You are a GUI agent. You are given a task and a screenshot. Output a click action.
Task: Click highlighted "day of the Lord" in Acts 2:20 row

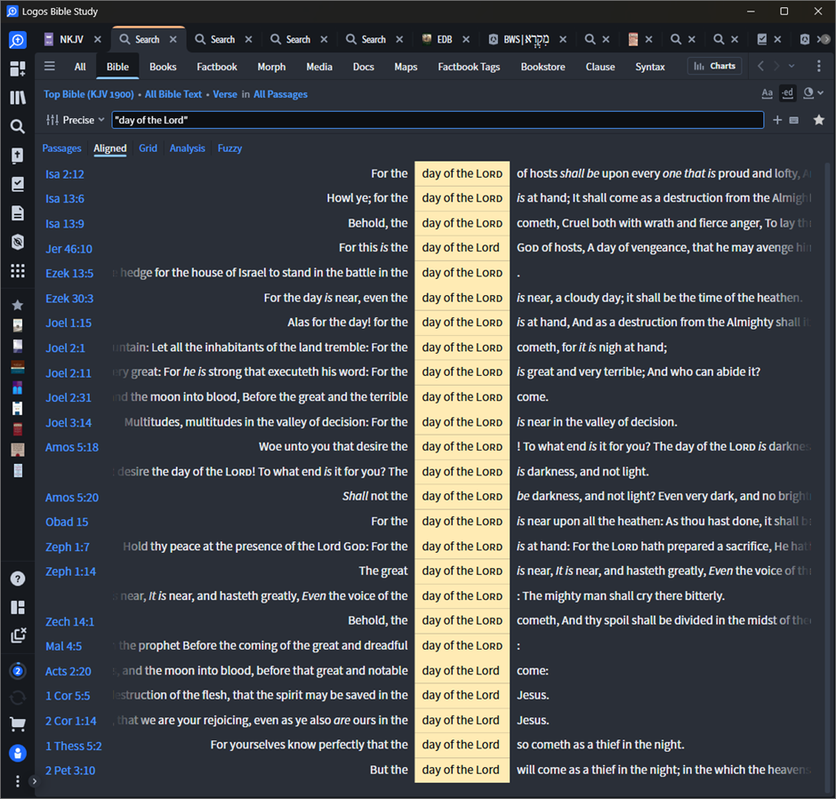pyautogui.click(x=461, y=671)
